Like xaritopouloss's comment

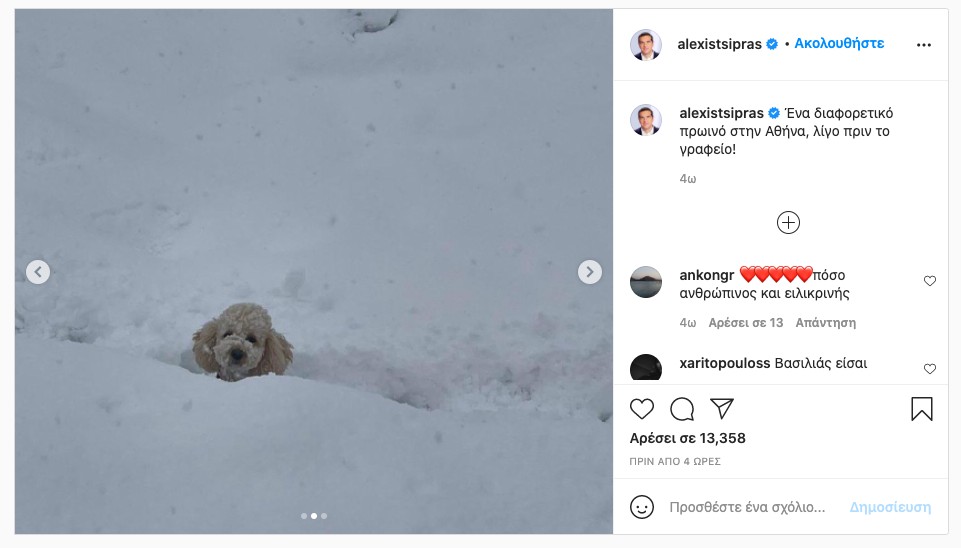coord(930,369)
